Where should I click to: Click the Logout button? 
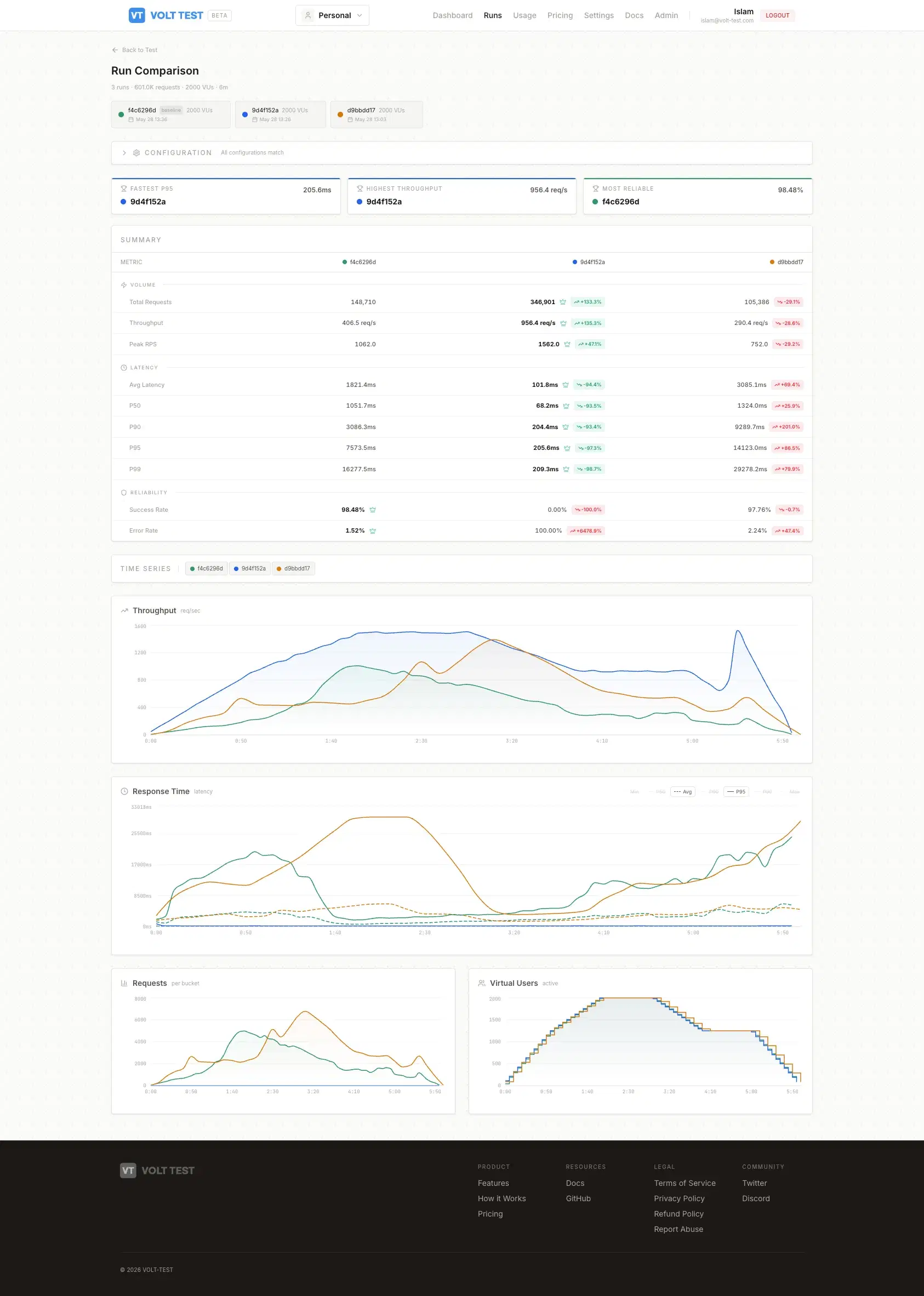coord(777,15)
